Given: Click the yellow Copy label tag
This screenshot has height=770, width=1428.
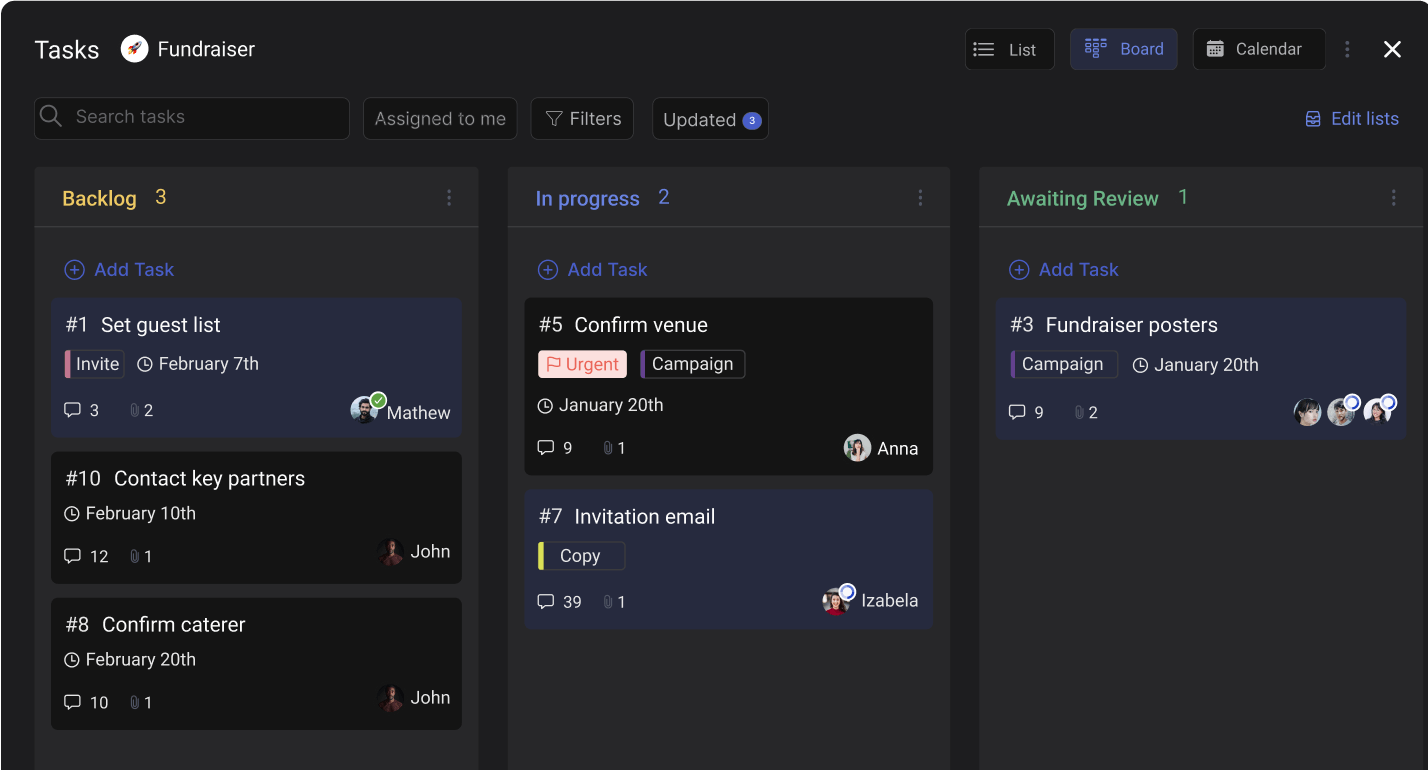Looking at the screenshot, I should (x=581, y=556).
